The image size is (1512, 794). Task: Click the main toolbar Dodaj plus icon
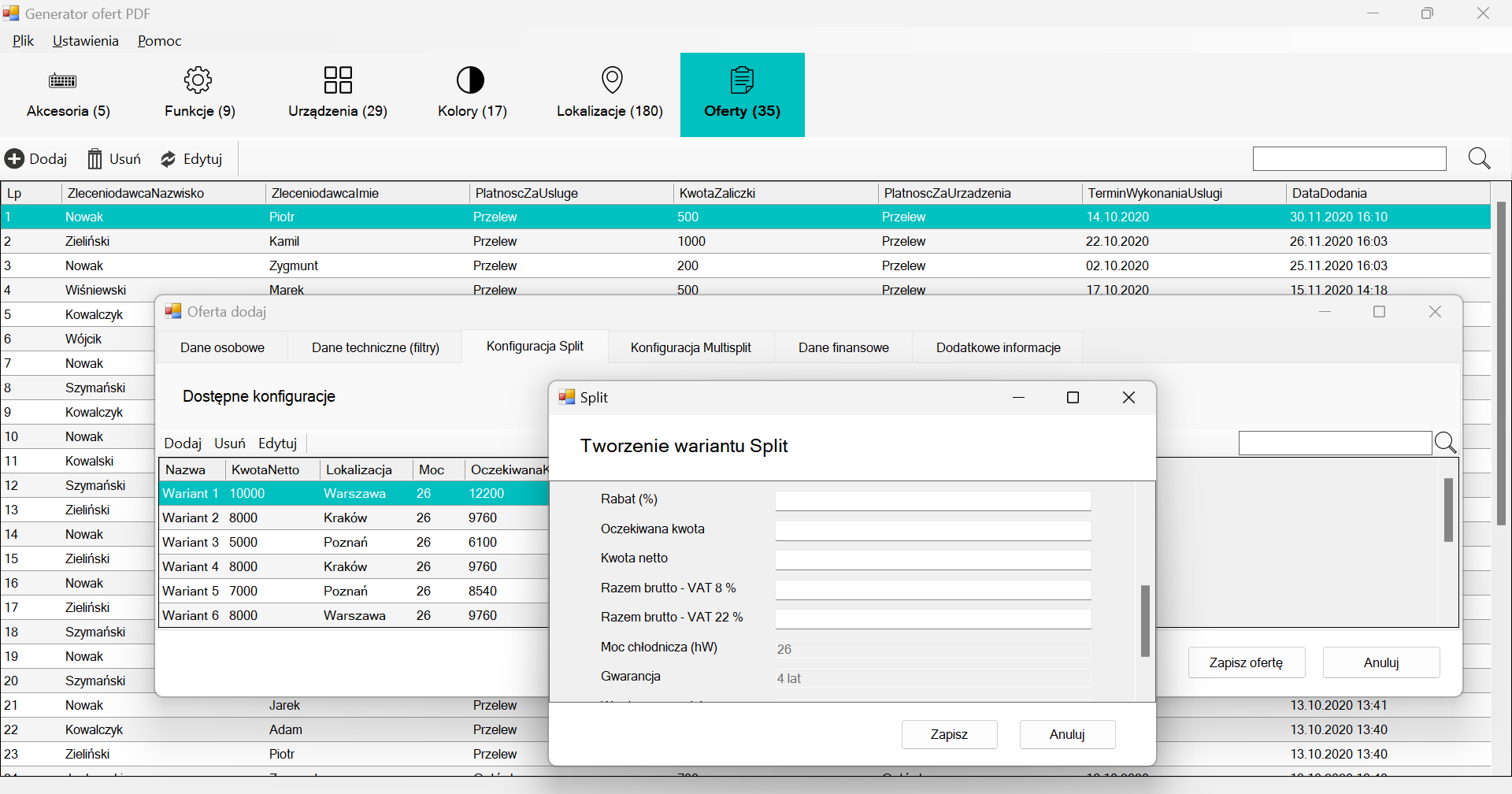pos(14,159)
